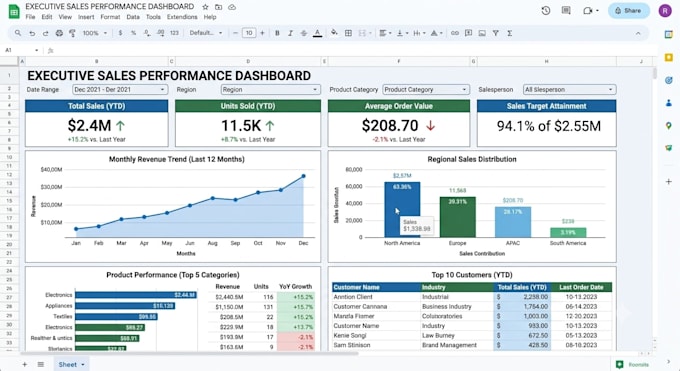Screen dimensions: 680x371
Task: Toggle italic formatting
Action: coord(291,33)
